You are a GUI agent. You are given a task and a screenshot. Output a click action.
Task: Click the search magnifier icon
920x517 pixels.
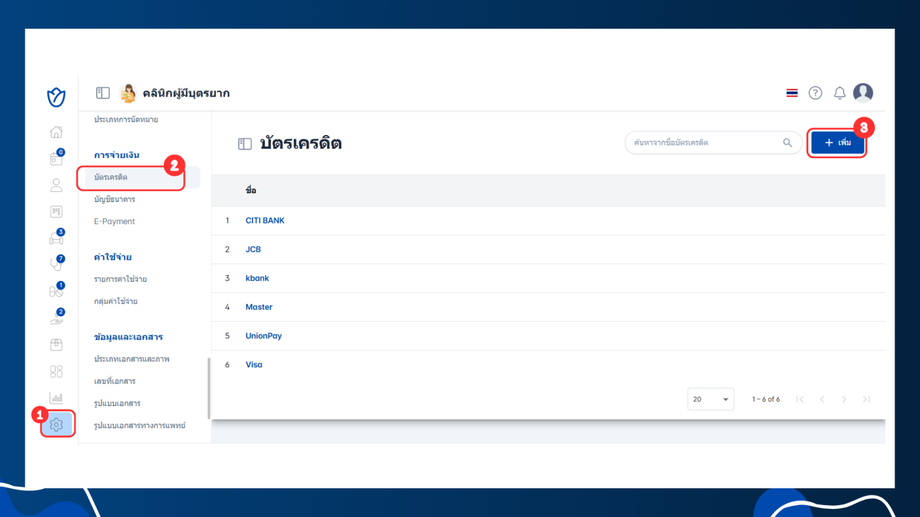point(787,143)
